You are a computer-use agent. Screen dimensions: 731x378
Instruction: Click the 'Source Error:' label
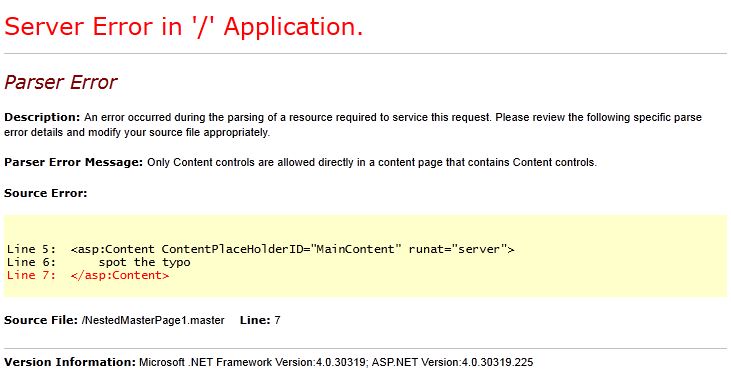(x=46, y=193)
